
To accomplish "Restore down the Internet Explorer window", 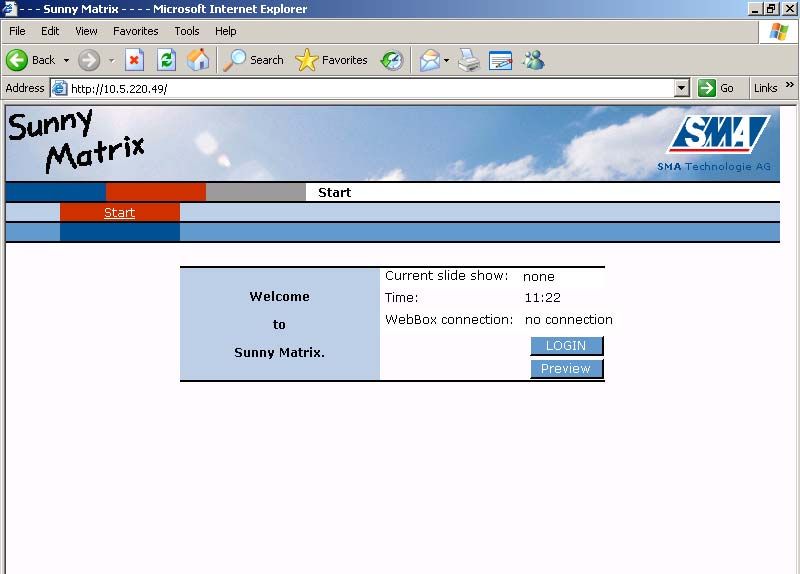I will point(771,9).
